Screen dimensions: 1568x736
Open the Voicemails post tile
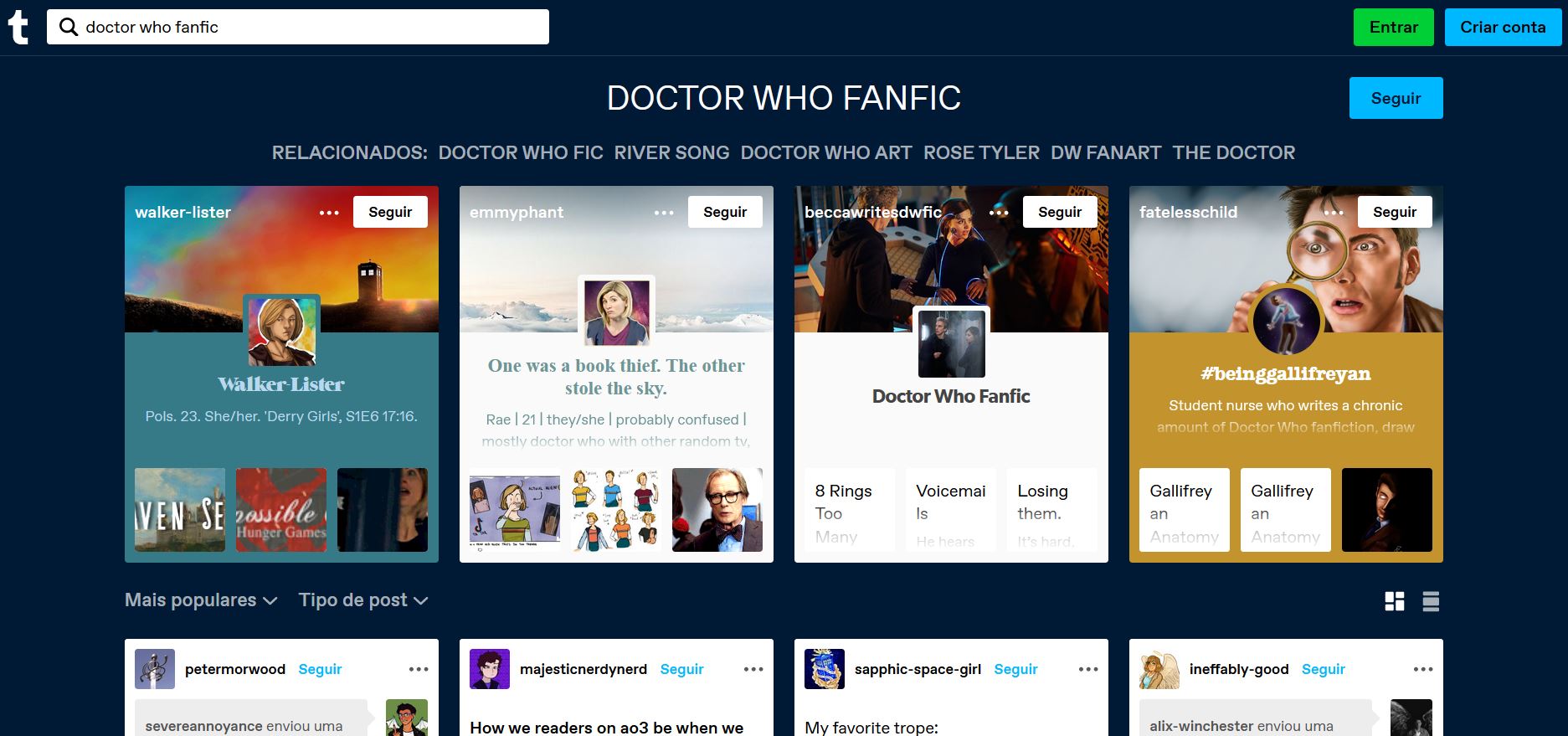click(x=951, y=510)
